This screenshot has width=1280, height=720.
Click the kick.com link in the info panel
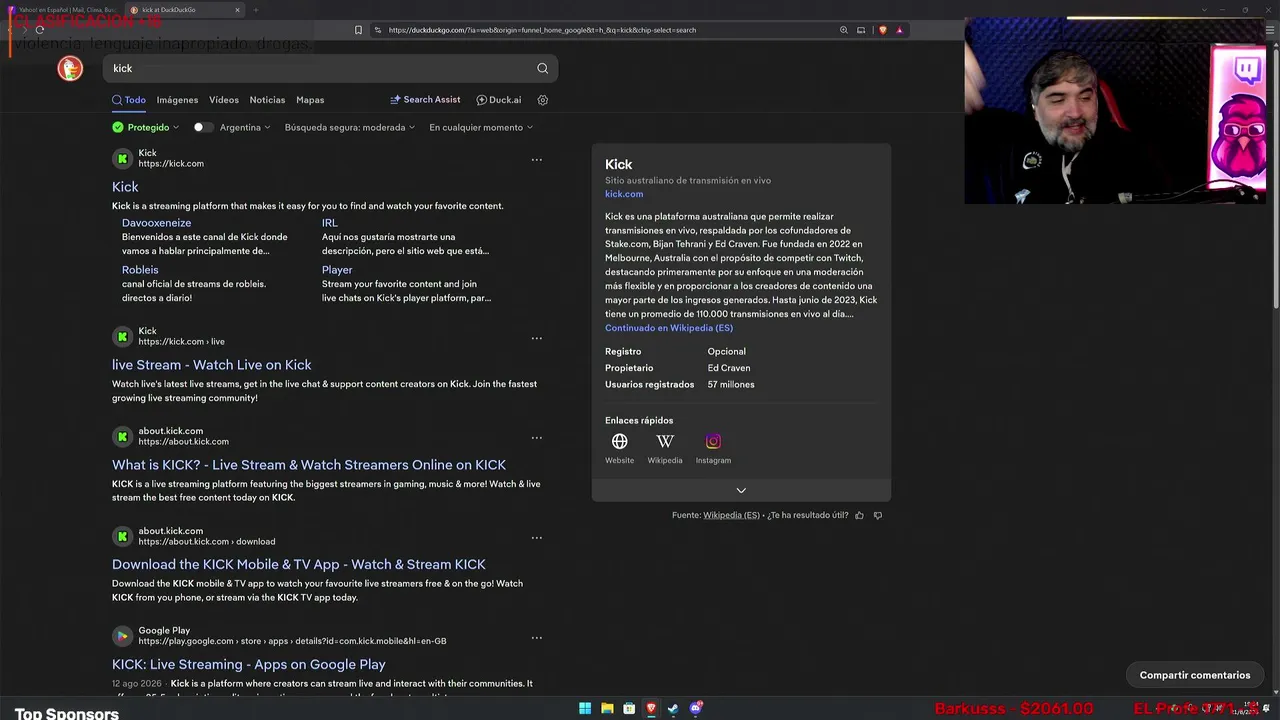click(624, 194)
